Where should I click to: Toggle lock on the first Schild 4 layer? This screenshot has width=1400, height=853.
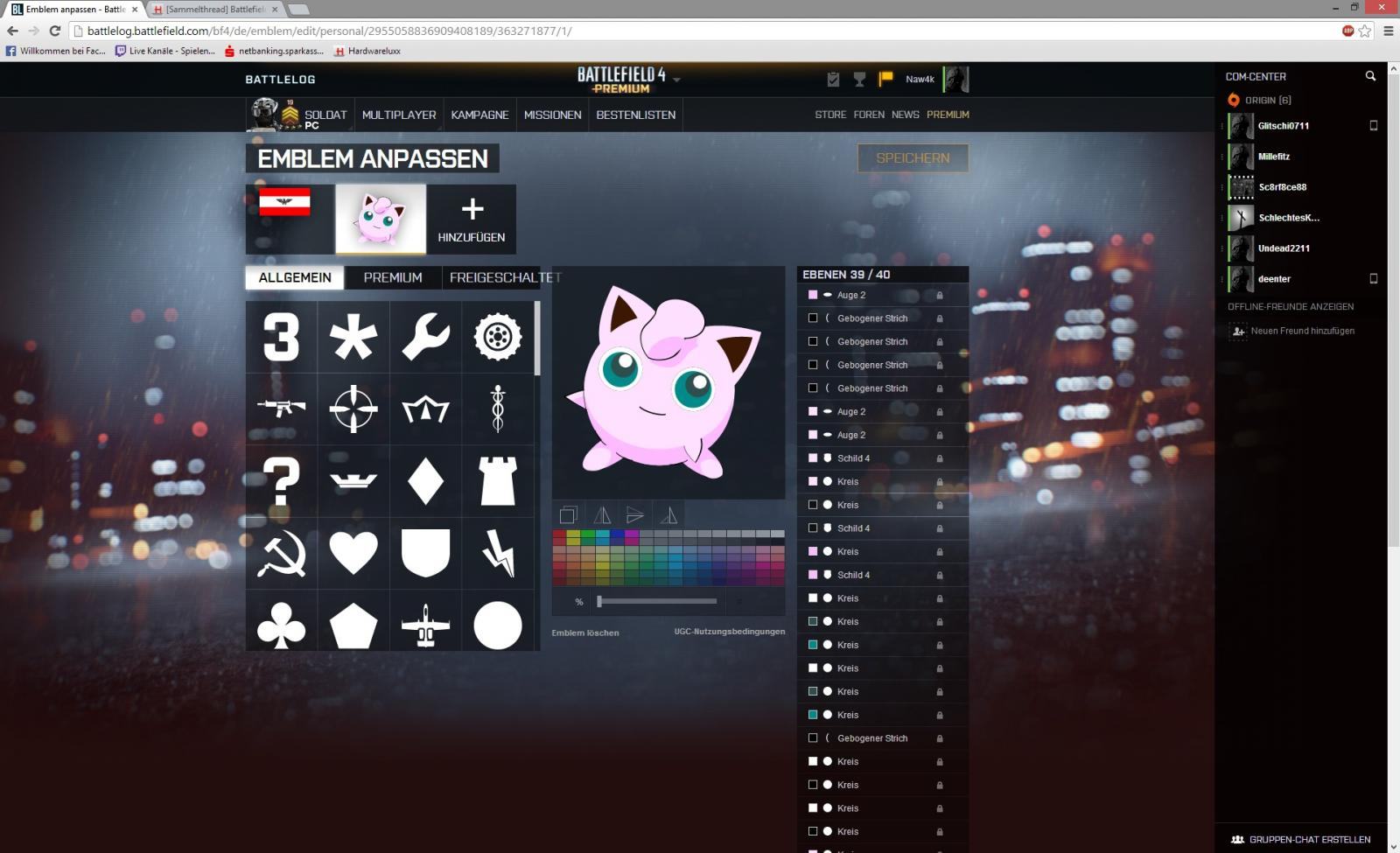click(x=940, y=458)
